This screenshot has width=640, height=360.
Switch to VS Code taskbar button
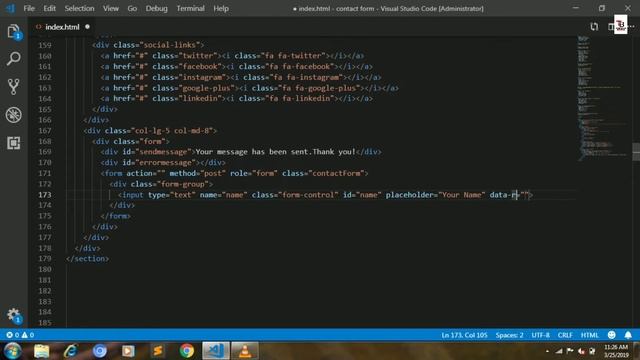pyautogui.click(x=216, y=351)
